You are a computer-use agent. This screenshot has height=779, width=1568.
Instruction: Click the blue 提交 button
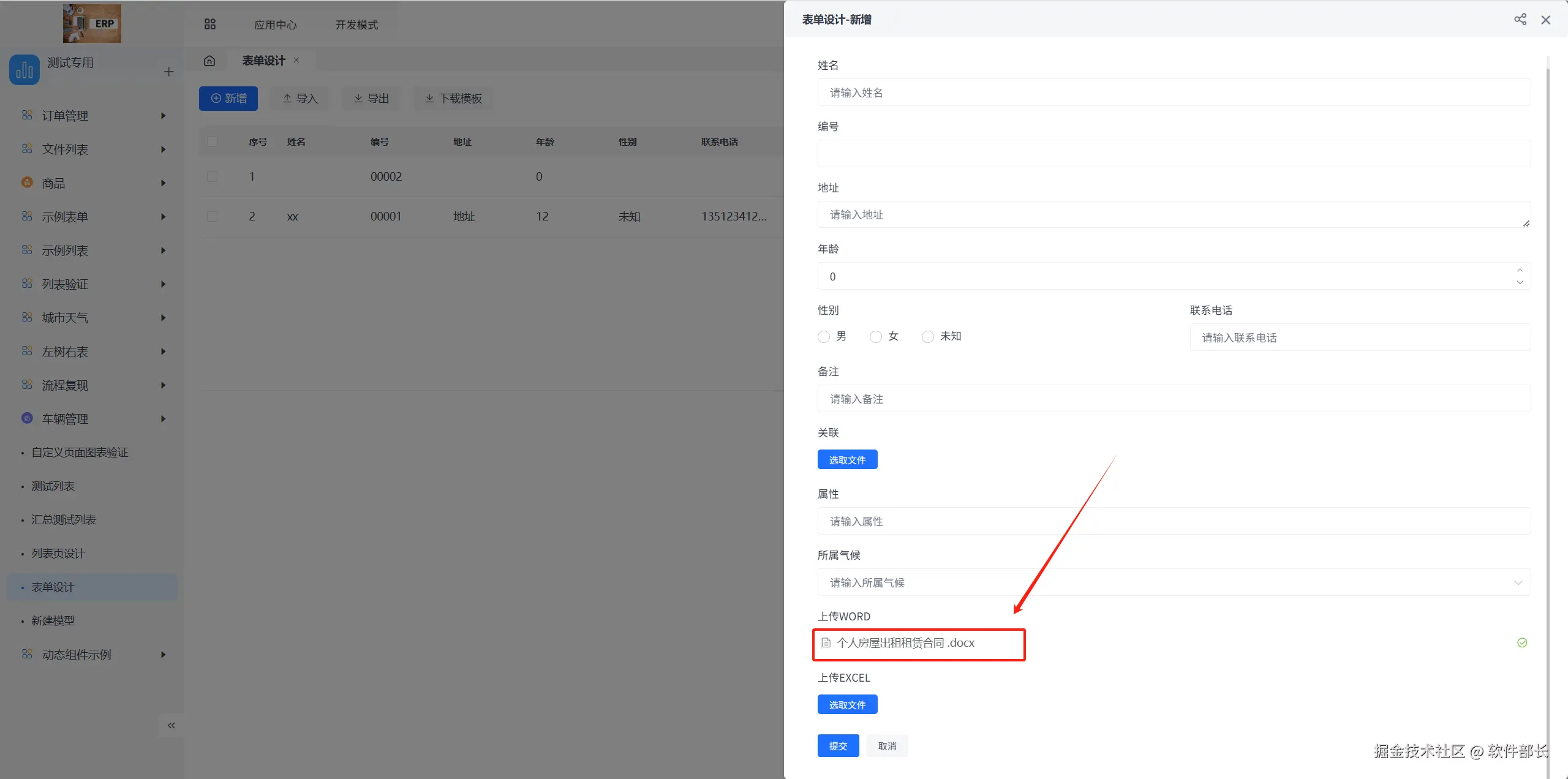(837, 746)
